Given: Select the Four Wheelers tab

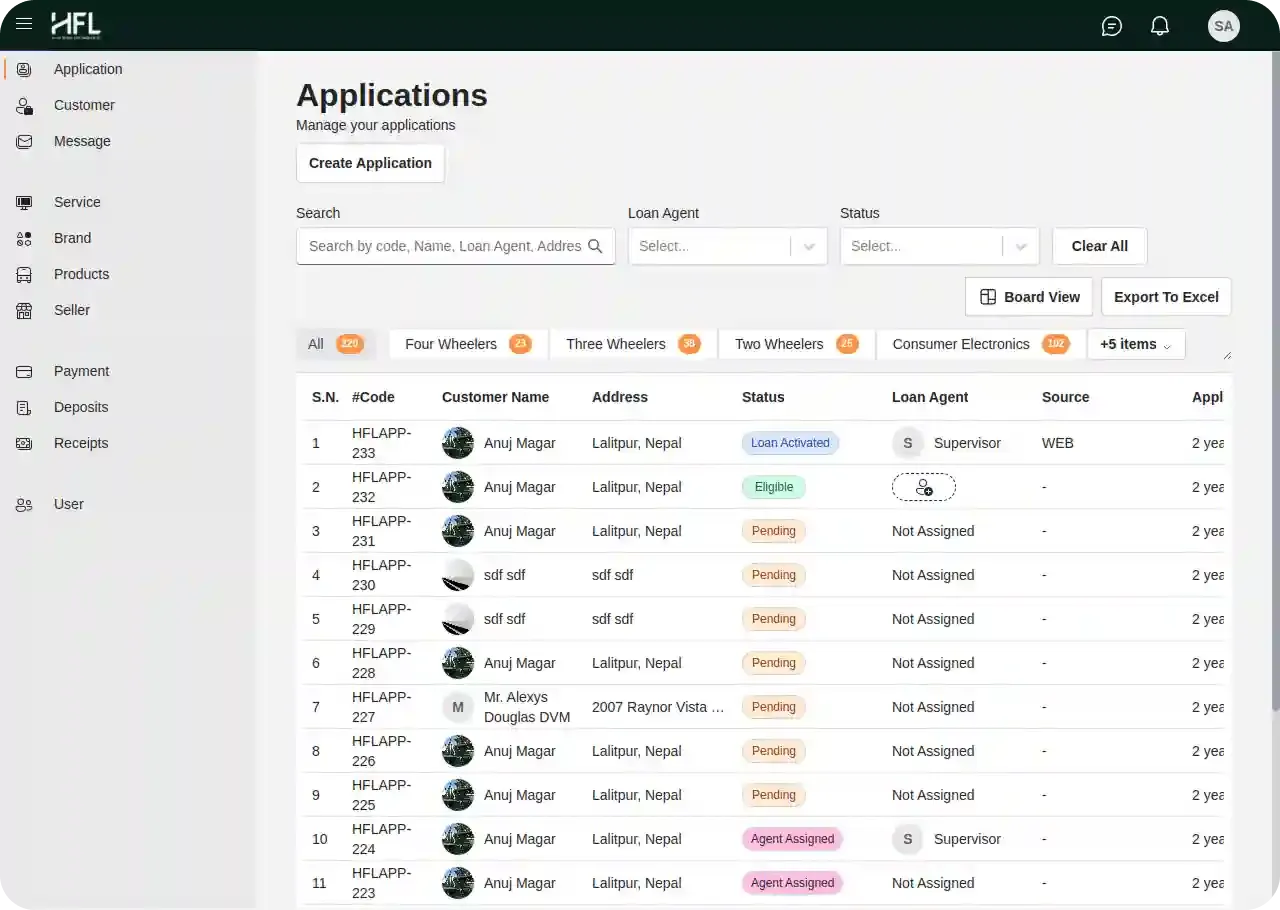Looking at the screenshot, I should tap(468, 344).
